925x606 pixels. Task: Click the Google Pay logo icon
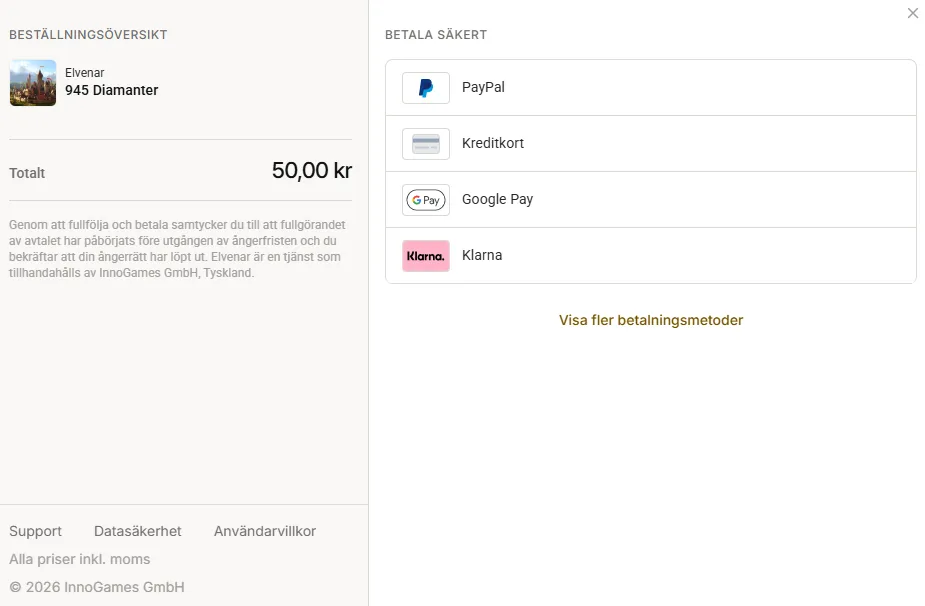[x=426, y=200]
